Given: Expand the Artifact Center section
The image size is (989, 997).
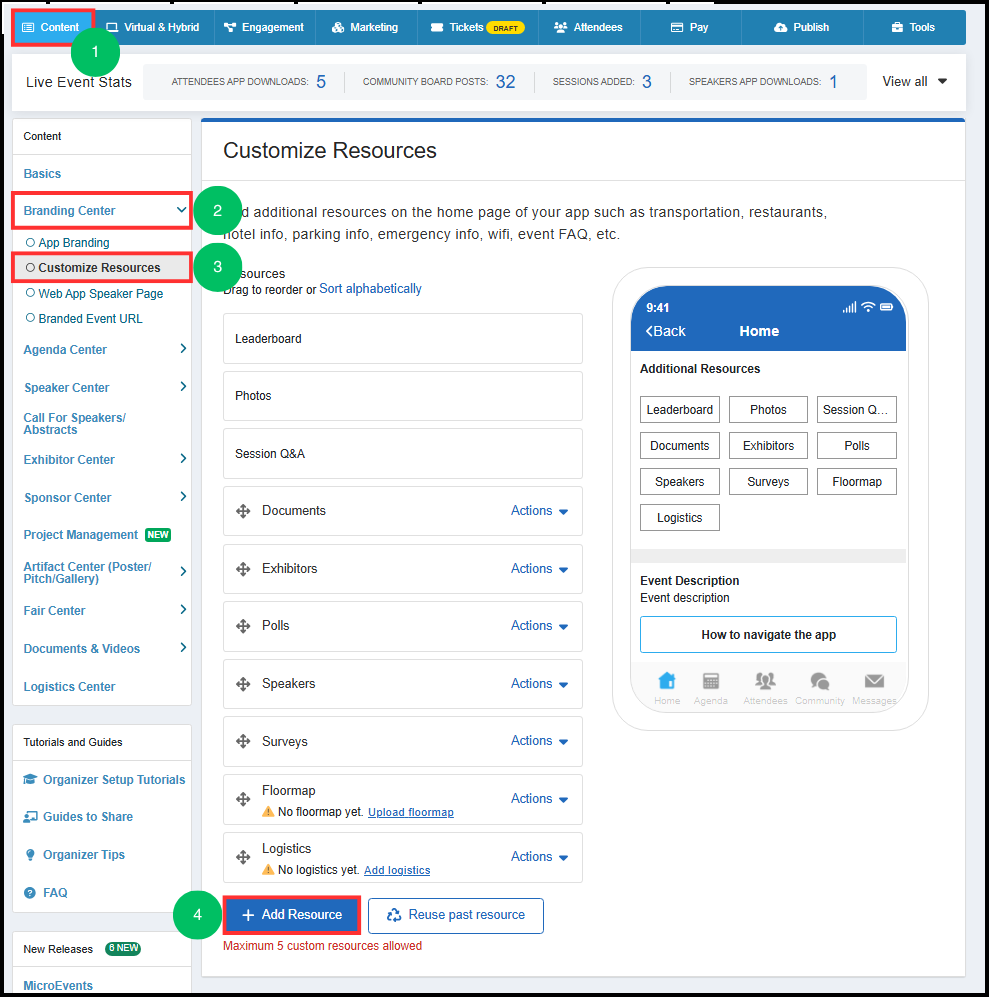Looking at the screenshot, I should (x=183, y=572).
